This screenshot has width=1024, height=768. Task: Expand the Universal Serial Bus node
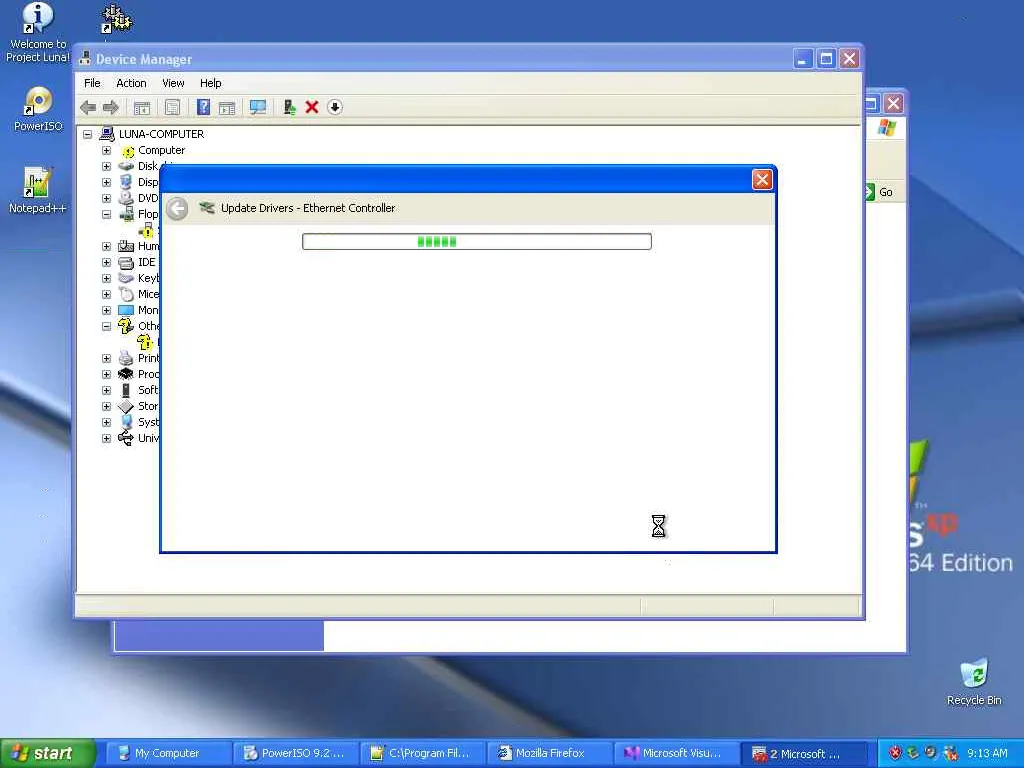(106, 438)
